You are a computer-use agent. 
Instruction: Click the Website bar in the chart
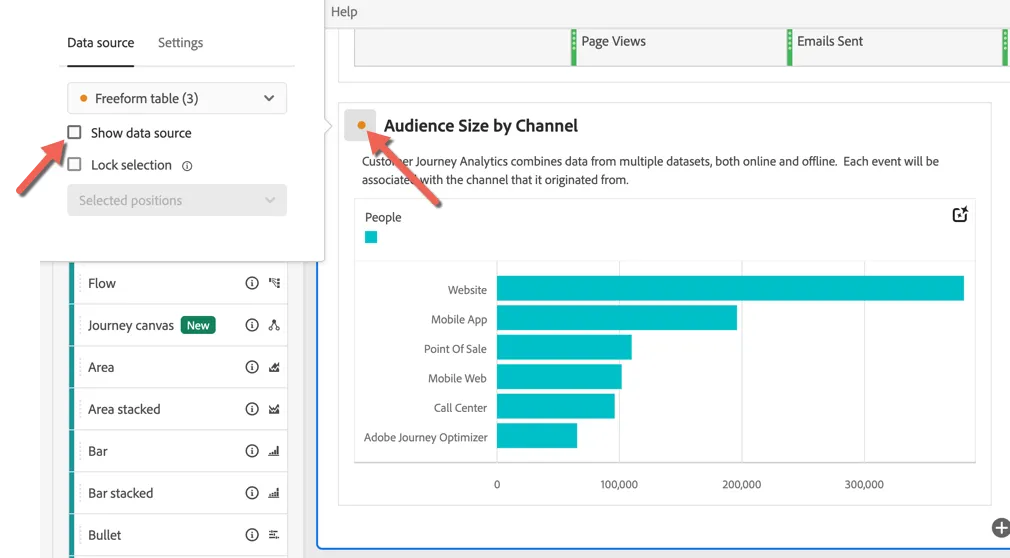[730, 288]
